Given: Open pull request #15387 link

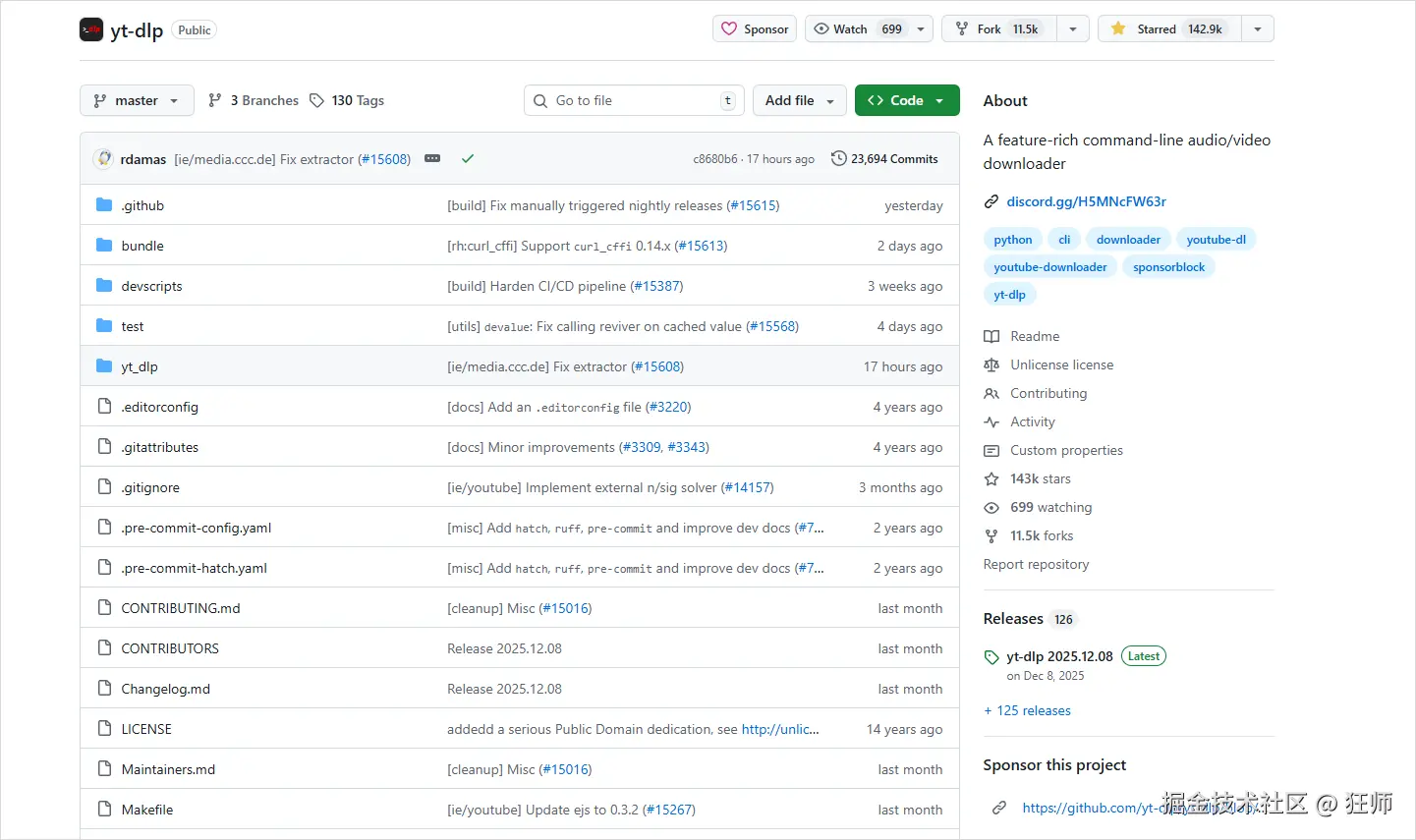Looking at the screenshot, I should pyautogui.click(x=657, y=286).
